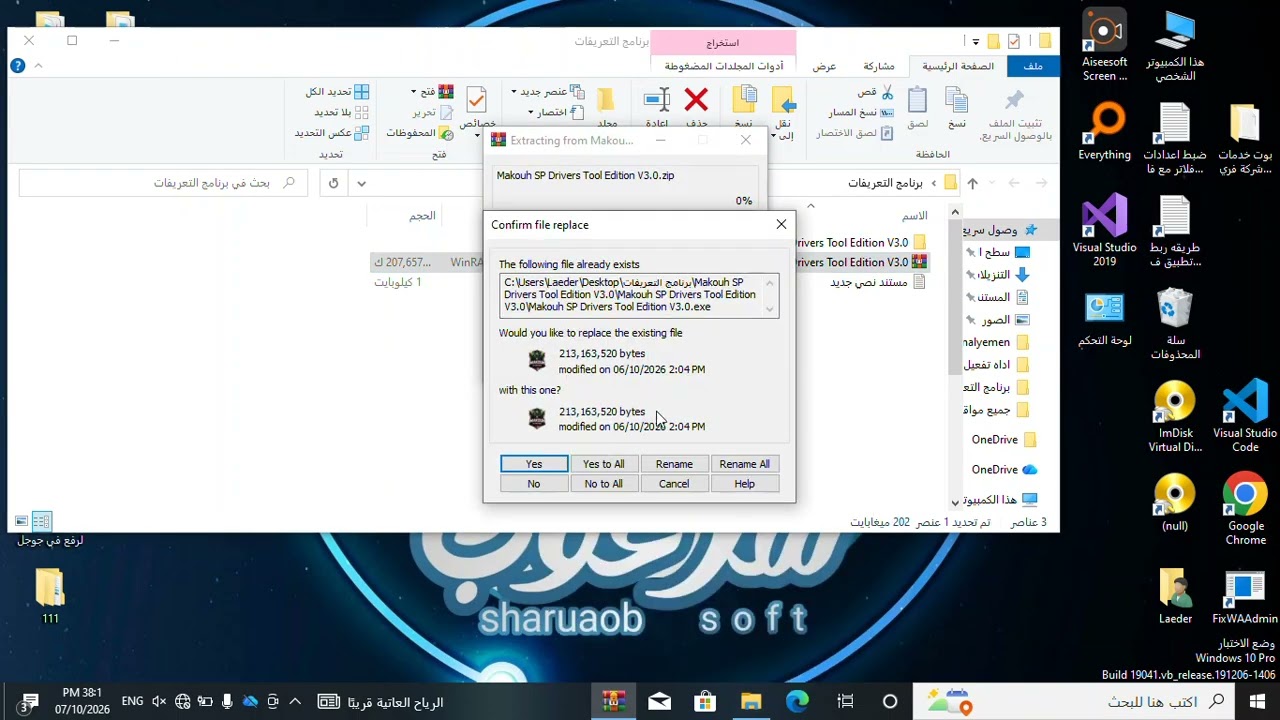The image size is (1280, 720).
Task: Select the Google Chrome desktop icon
Action: [x=1245, y=510]
